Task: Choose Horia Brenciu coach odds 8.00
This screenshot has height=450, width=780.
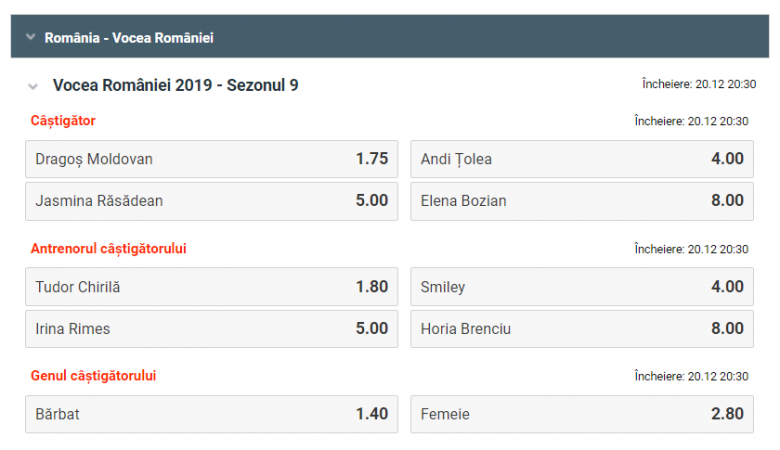Action: click(582, 329)
